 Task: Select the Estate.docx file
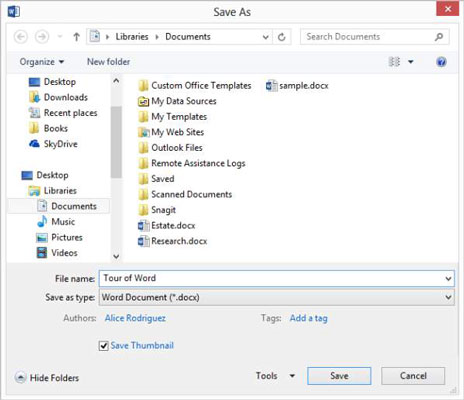167,226
